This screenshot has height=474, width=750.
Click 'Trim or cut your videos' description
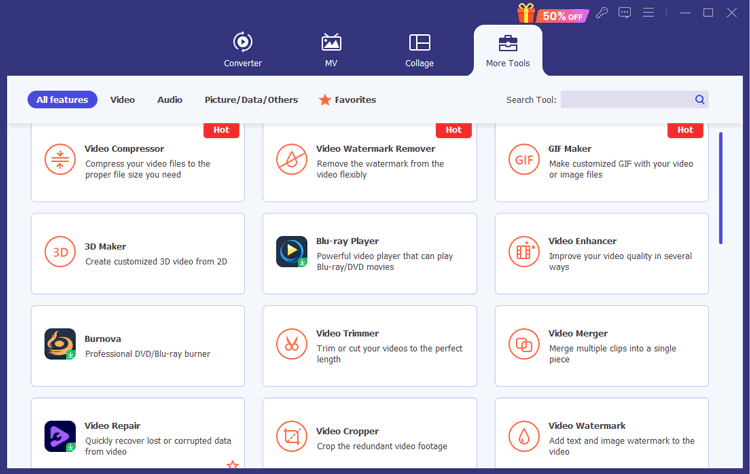click(389, 354)
